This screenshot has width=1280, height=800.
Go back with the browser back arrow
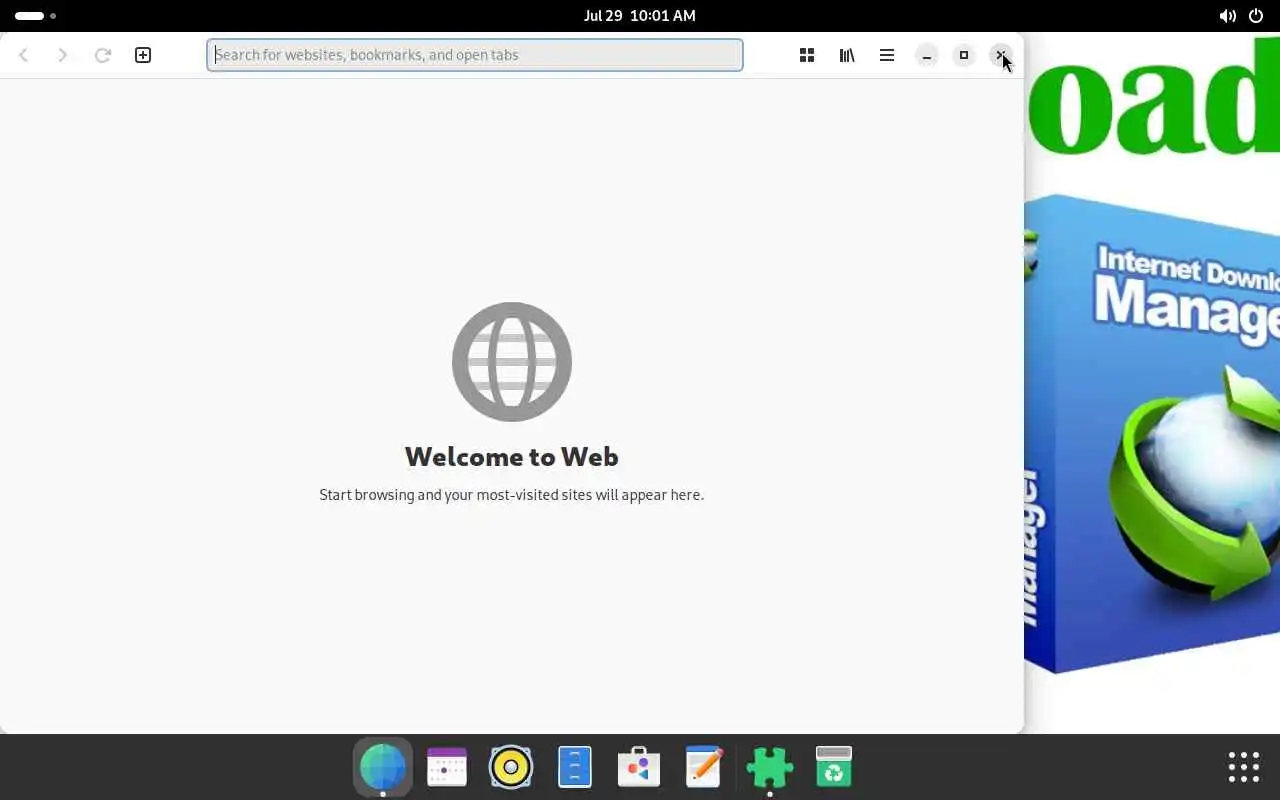(x=24, y=55)
